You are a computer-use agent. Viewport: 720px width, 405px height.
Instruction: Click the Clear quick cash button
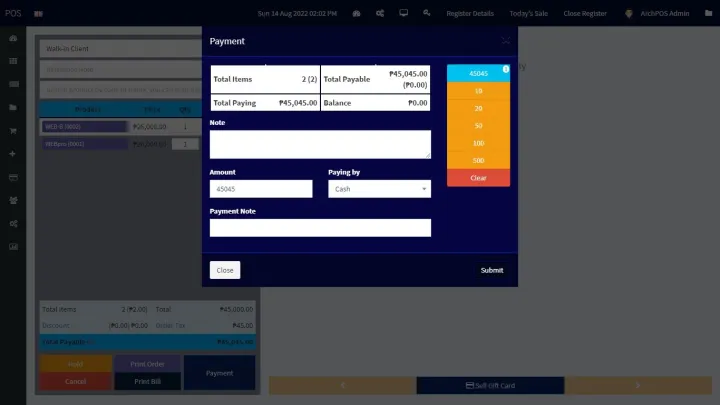tap(478, 178)
